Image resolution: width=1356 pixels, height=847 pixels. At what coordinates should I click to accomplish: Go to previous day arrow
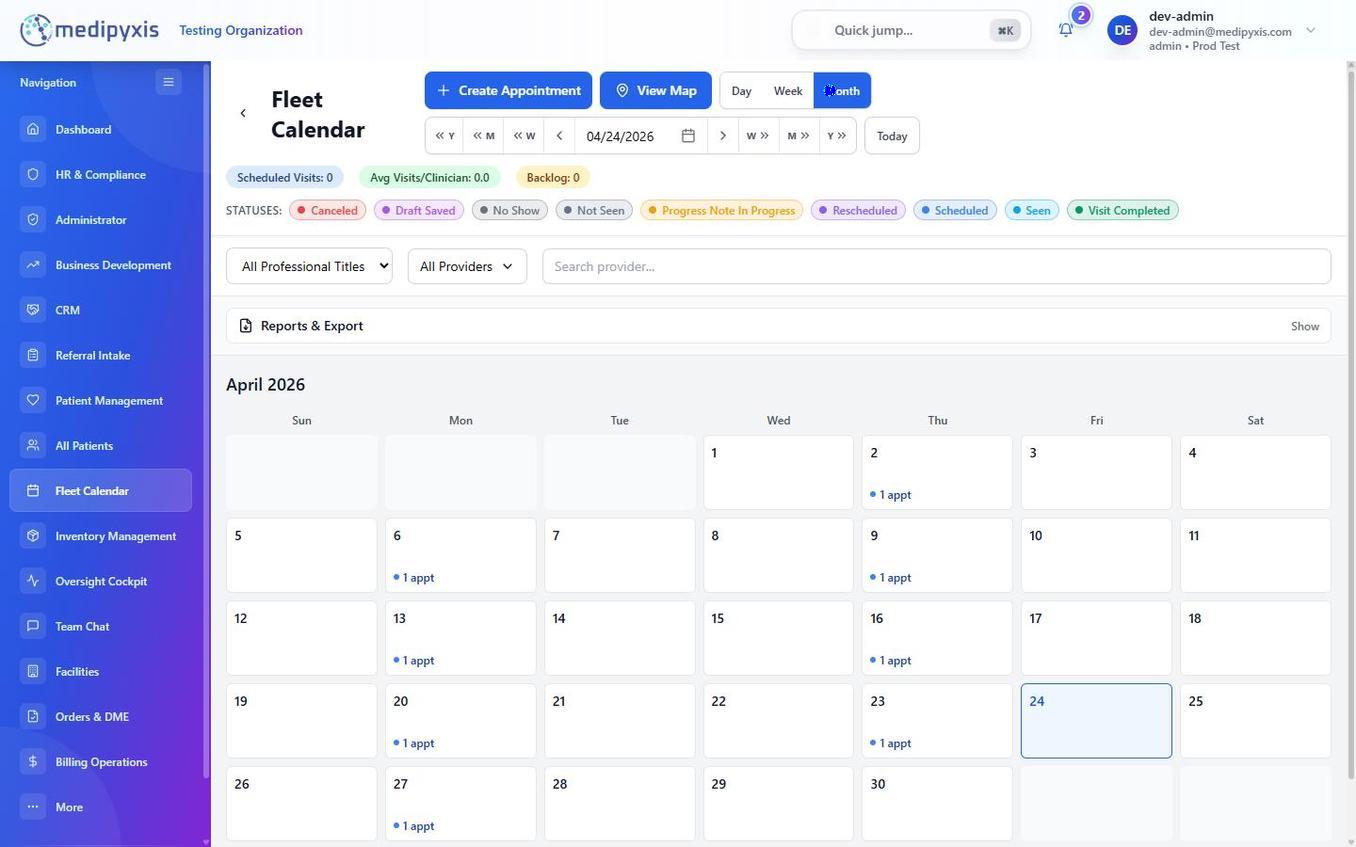point(559,136)
